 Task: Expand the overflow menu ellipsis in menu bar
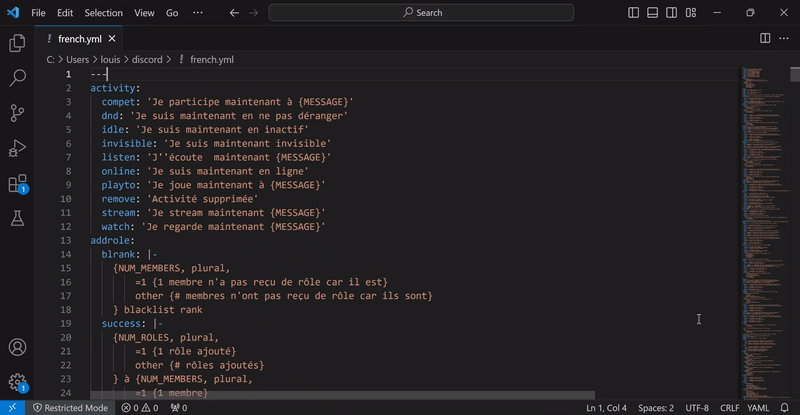click(198, 13)
